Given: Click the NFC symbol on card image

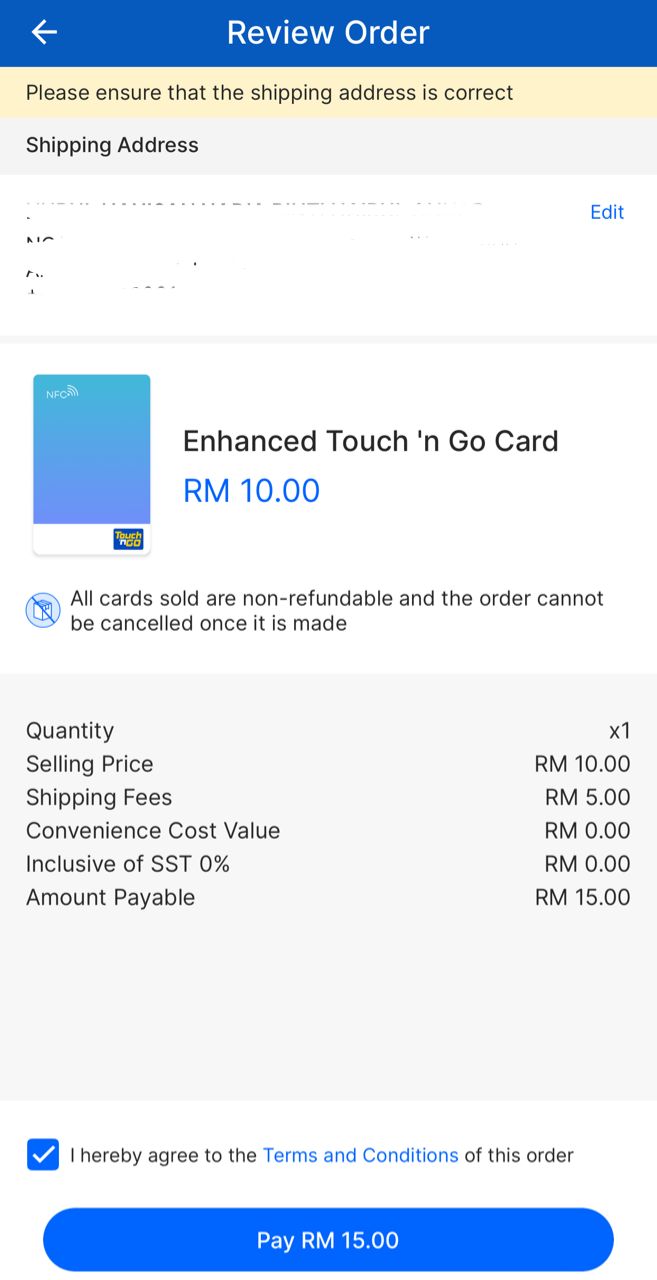Looking at the screenshot, I should point(62,393).
